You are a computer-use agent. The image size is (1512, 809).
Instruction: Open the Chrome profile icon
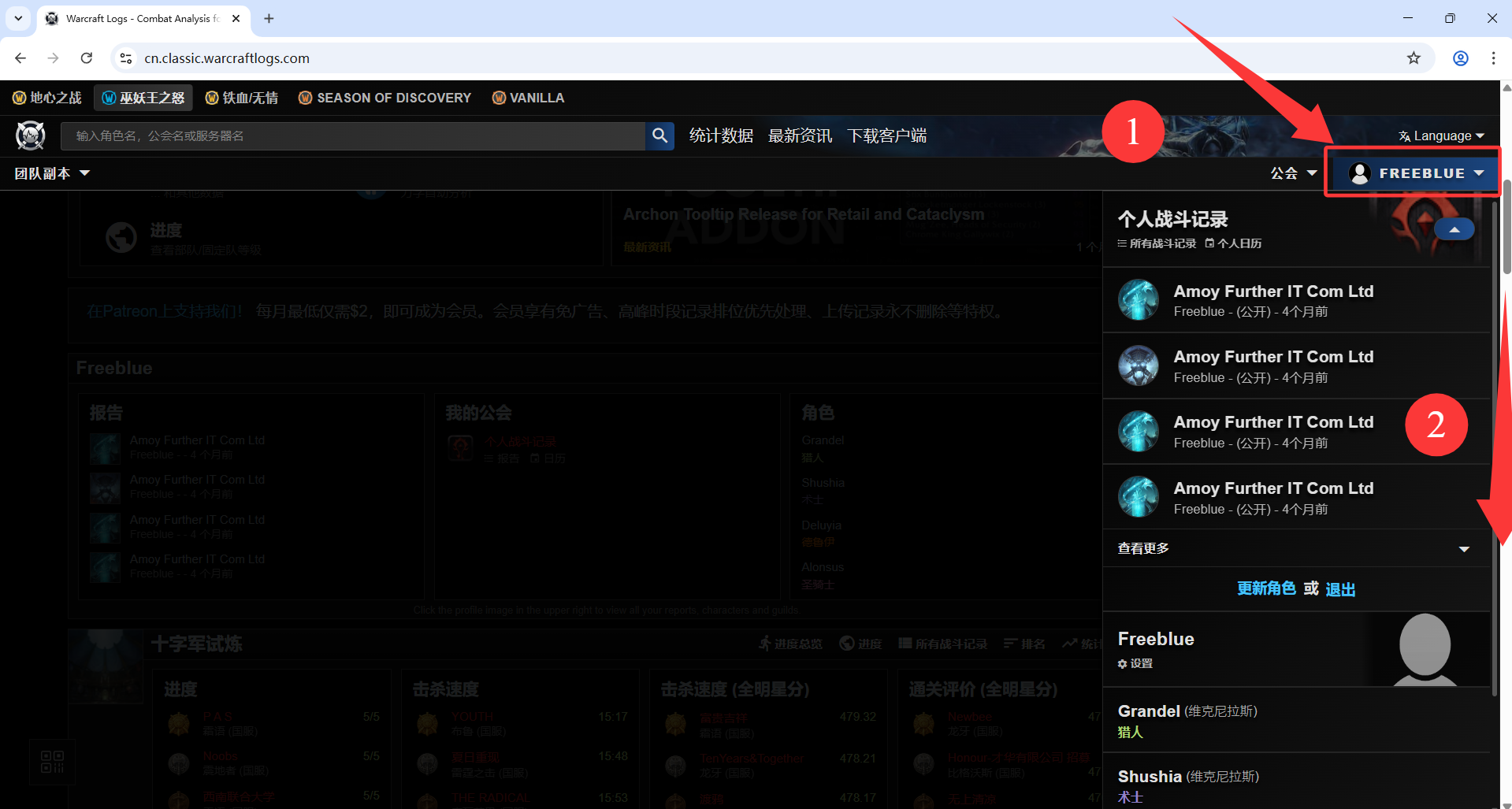[1461, 58]
